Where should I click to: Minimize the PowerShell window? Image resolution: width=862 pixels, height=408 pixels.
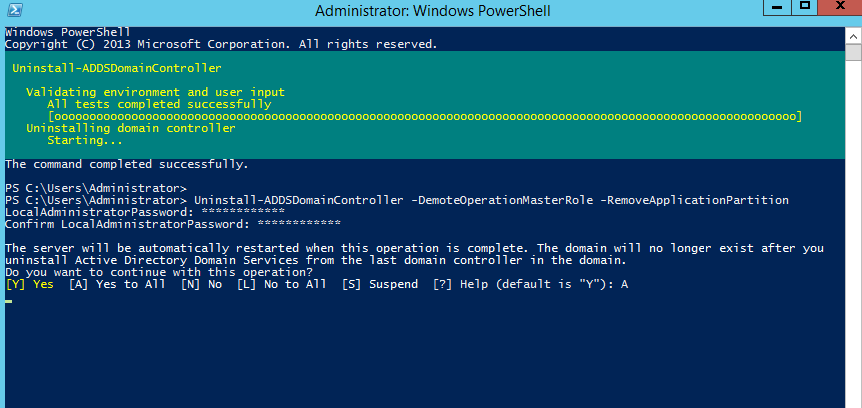click(x=777, y=7)
